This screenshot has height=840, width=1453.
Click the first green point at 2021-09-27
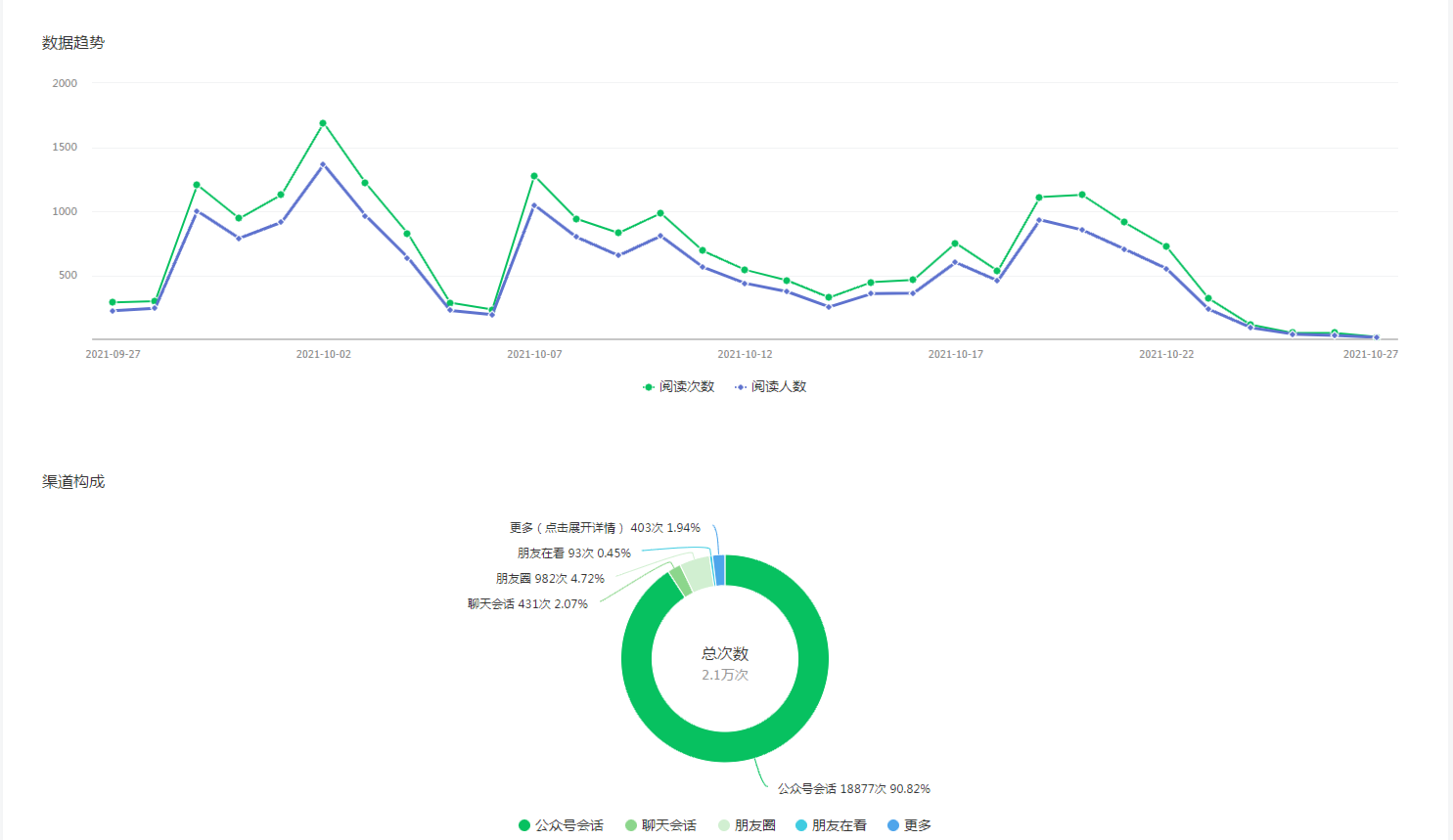[113, 302]
